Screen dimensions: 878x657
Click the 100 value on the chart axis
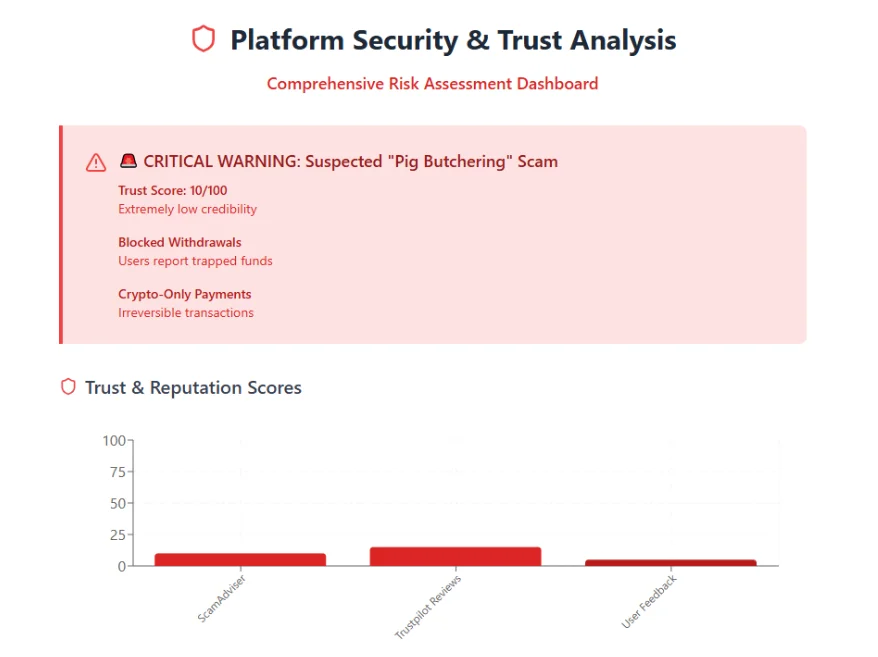(114, 440)
